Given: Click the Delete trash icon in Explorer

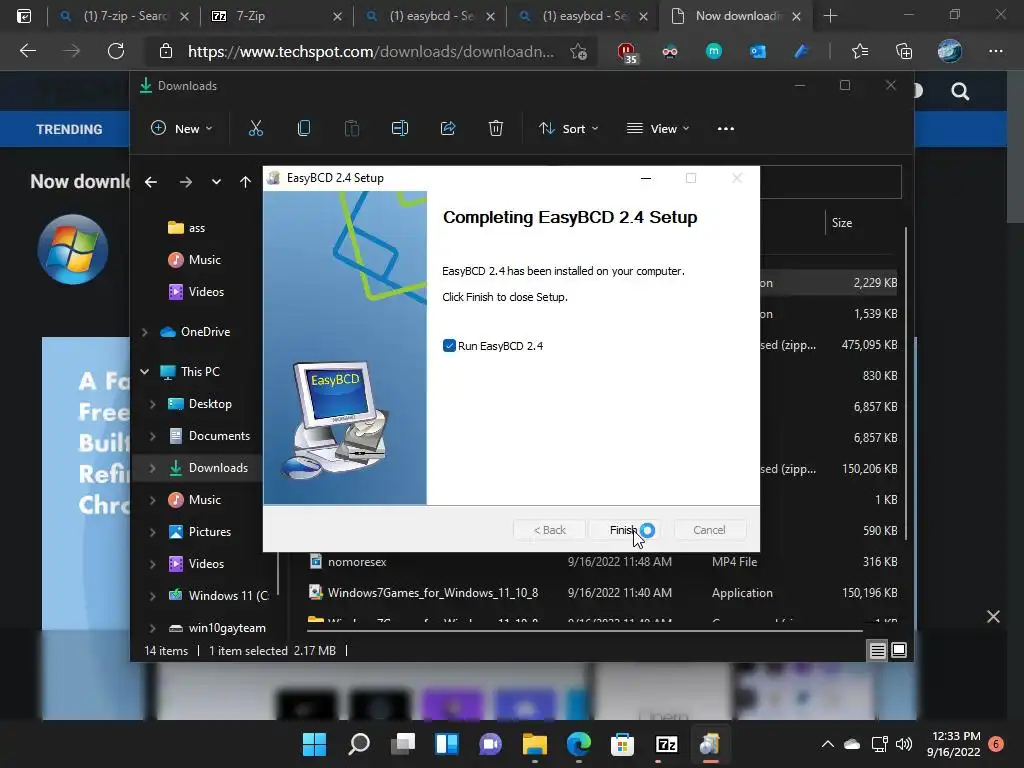Looking at the screenshot, I should click(496, 129).
